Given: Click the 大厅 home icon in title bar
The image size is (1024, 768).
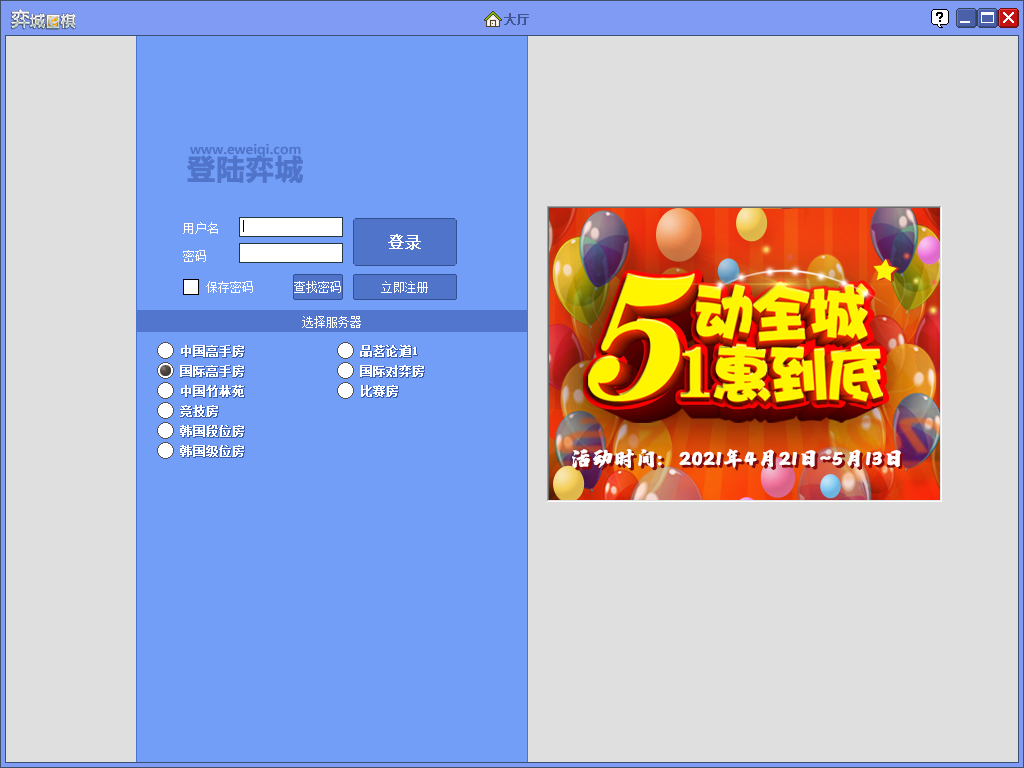Looking at the screenshot, I should click(492, 19).
